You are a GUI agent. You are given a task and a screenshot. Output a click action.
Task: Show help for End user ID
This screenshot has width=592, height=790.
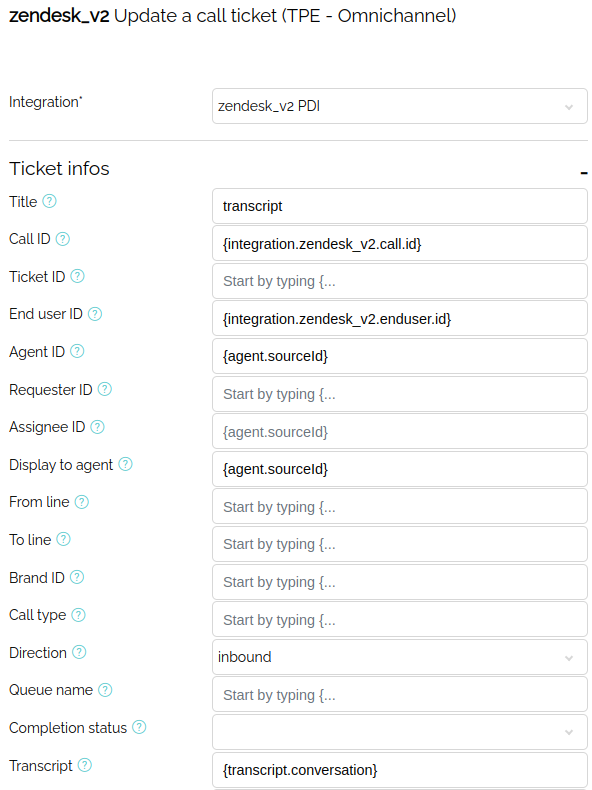coord(95,314)
